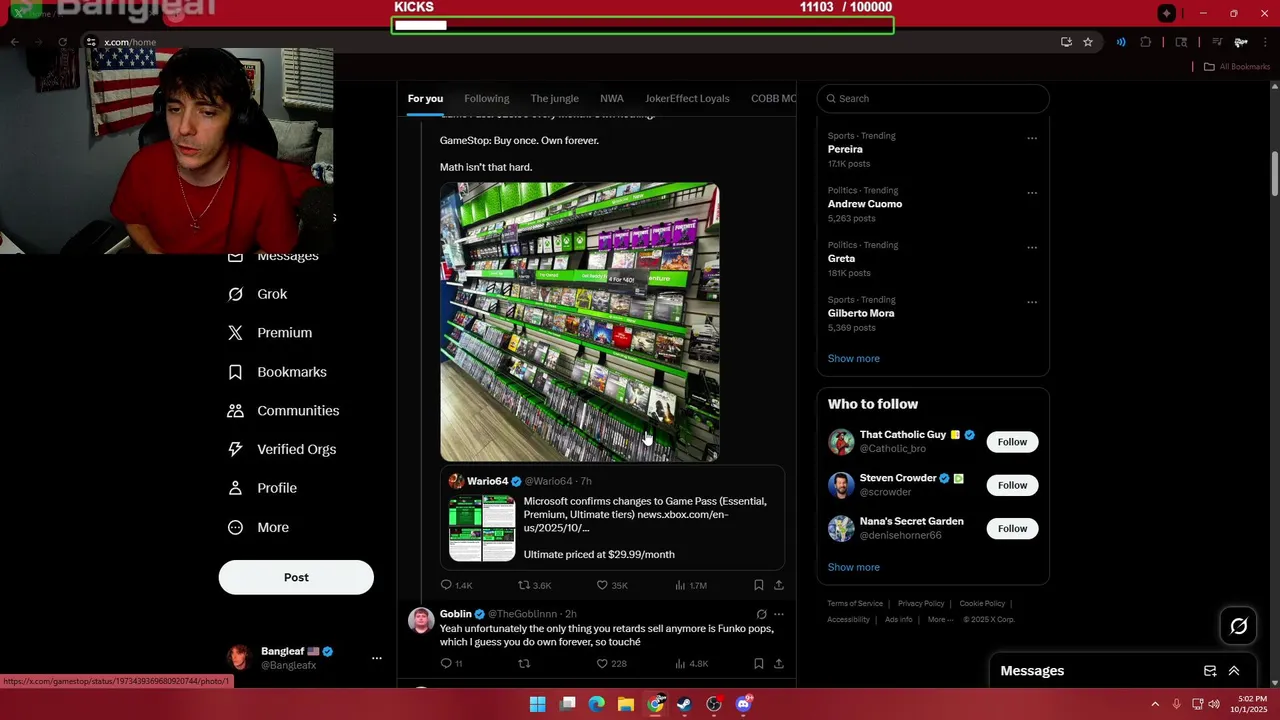Image resolution: width=1280 pixels, height=720 pixels.
Task: Open Verified Orgs in the sidebar
Action: pos(282,449)
